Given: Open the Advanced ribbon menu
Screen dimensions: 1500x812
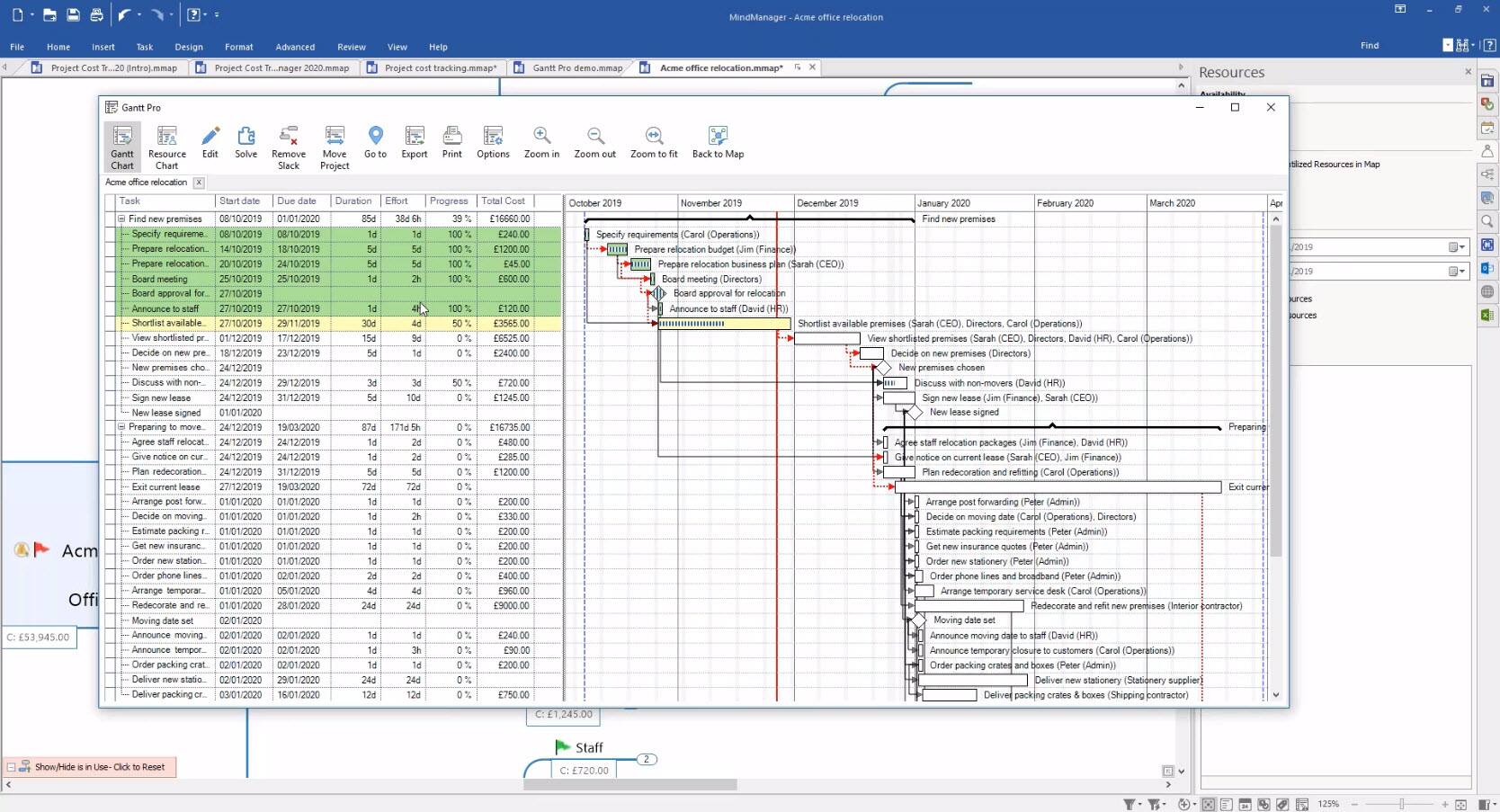Looking at the screenshot, I should 294,47.
